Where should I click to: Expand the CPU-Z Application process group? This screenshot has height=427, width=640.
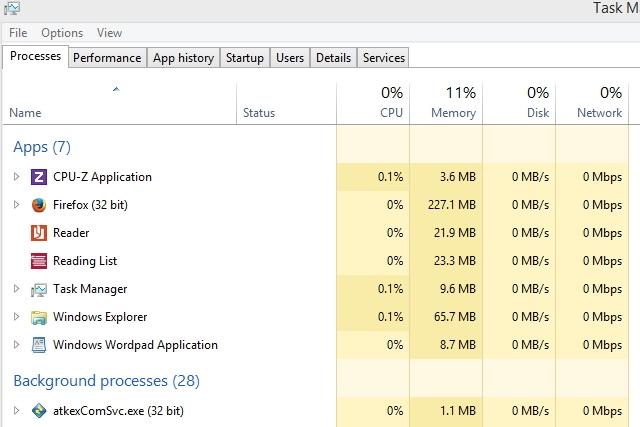[16, 177]
